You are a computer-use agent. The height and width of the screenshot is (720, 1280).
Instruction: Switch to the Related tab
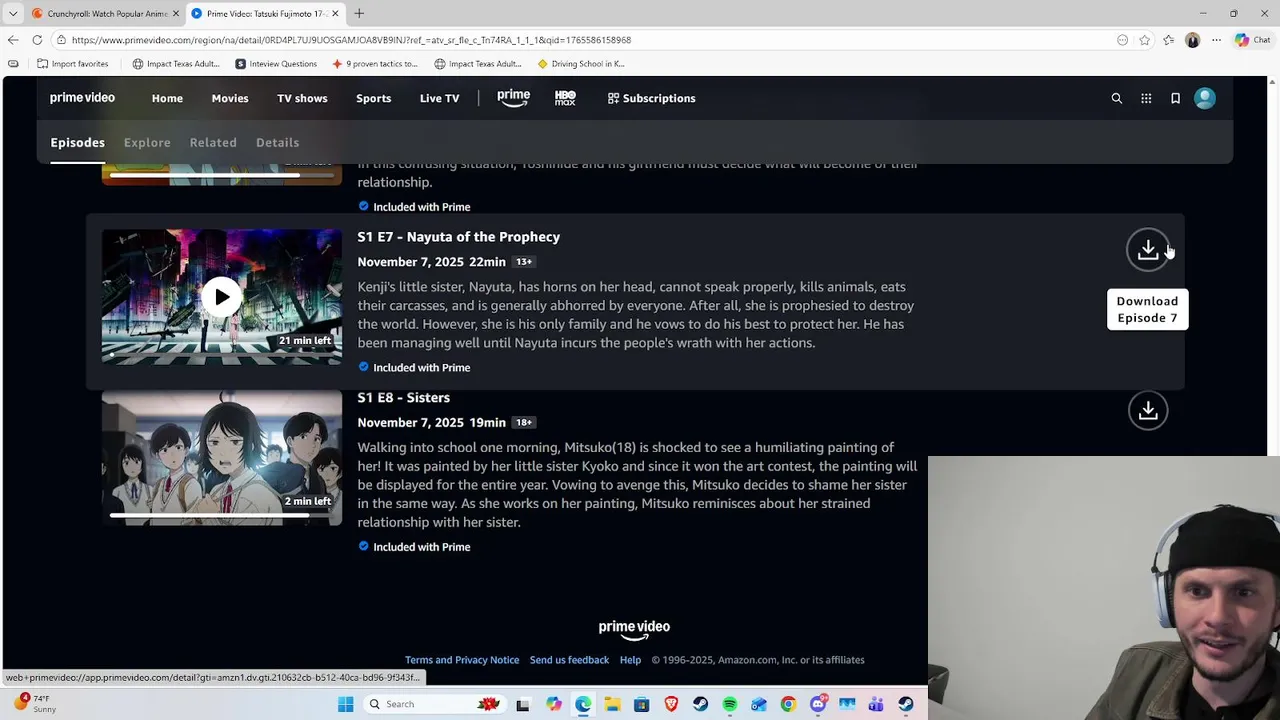point(213,142)
